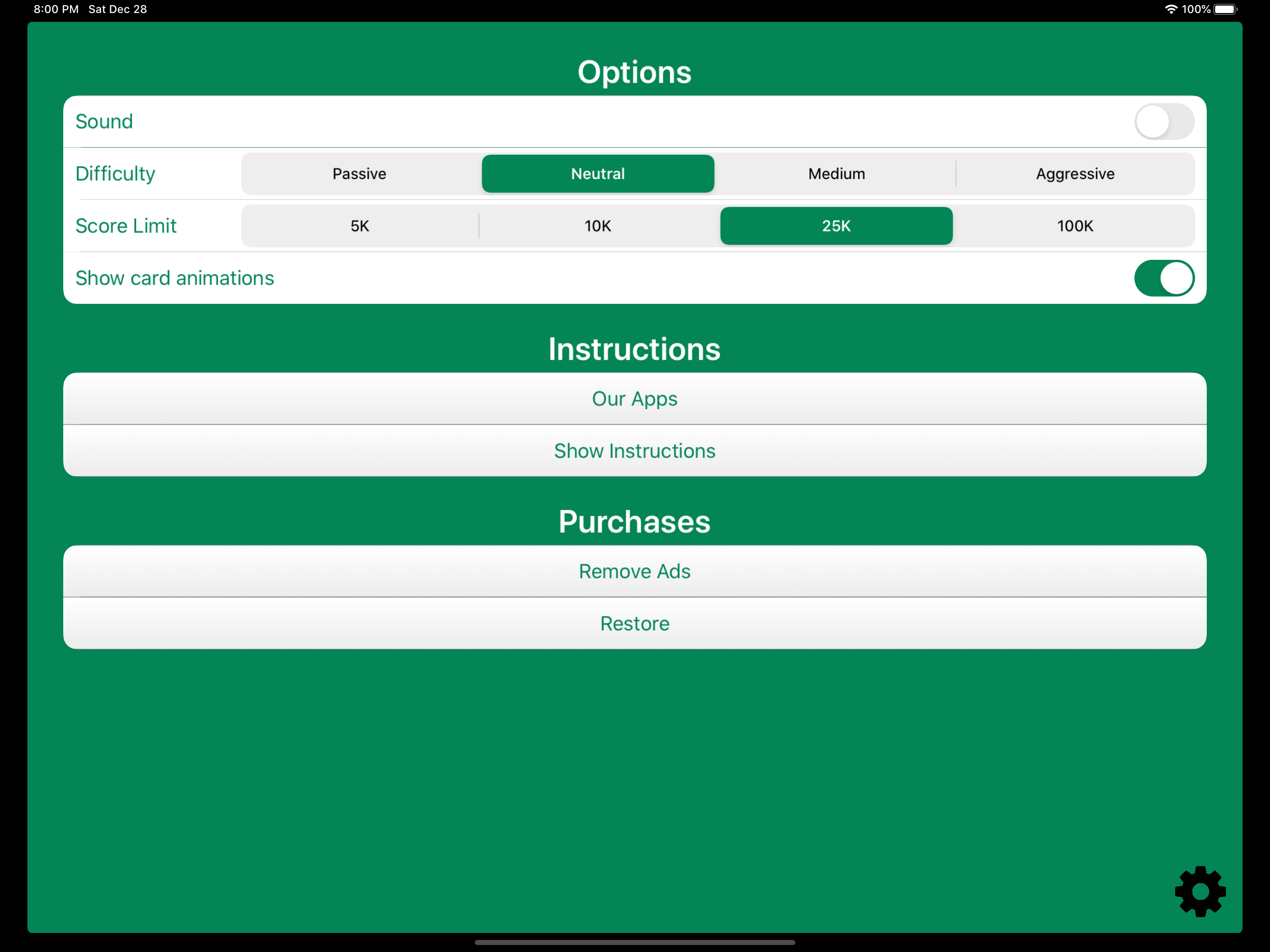Tap Show Instructions button
This screenshot has width=1270, height=952.
[635, 451]
